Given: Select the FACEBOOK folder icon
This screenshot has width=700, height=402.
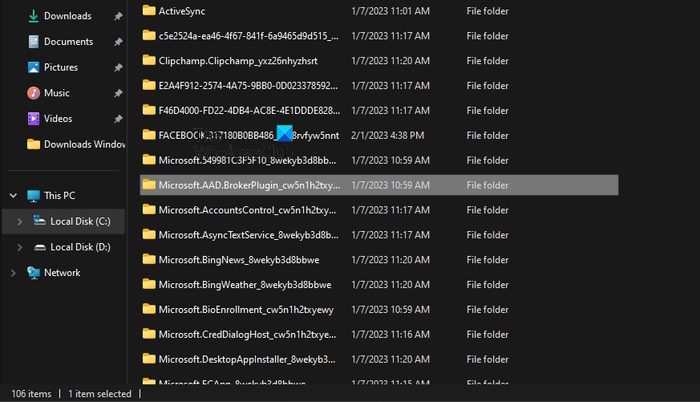Looking at the screenshot, I should 149,135.
